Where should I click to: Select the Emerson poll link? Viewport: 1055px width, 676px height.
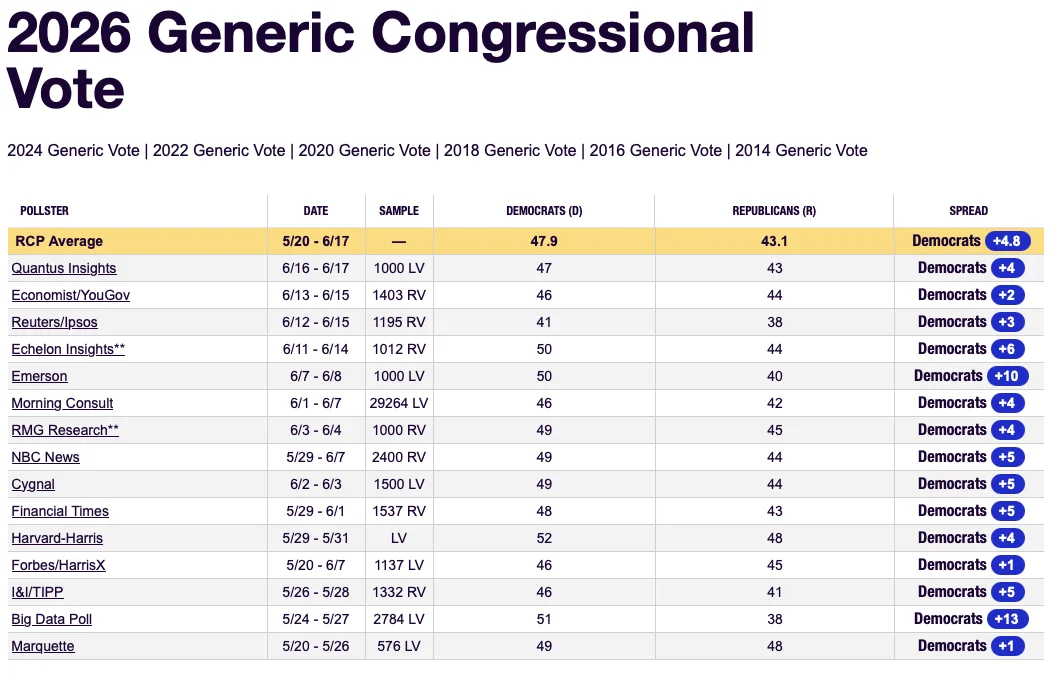[x=39, y=376]
